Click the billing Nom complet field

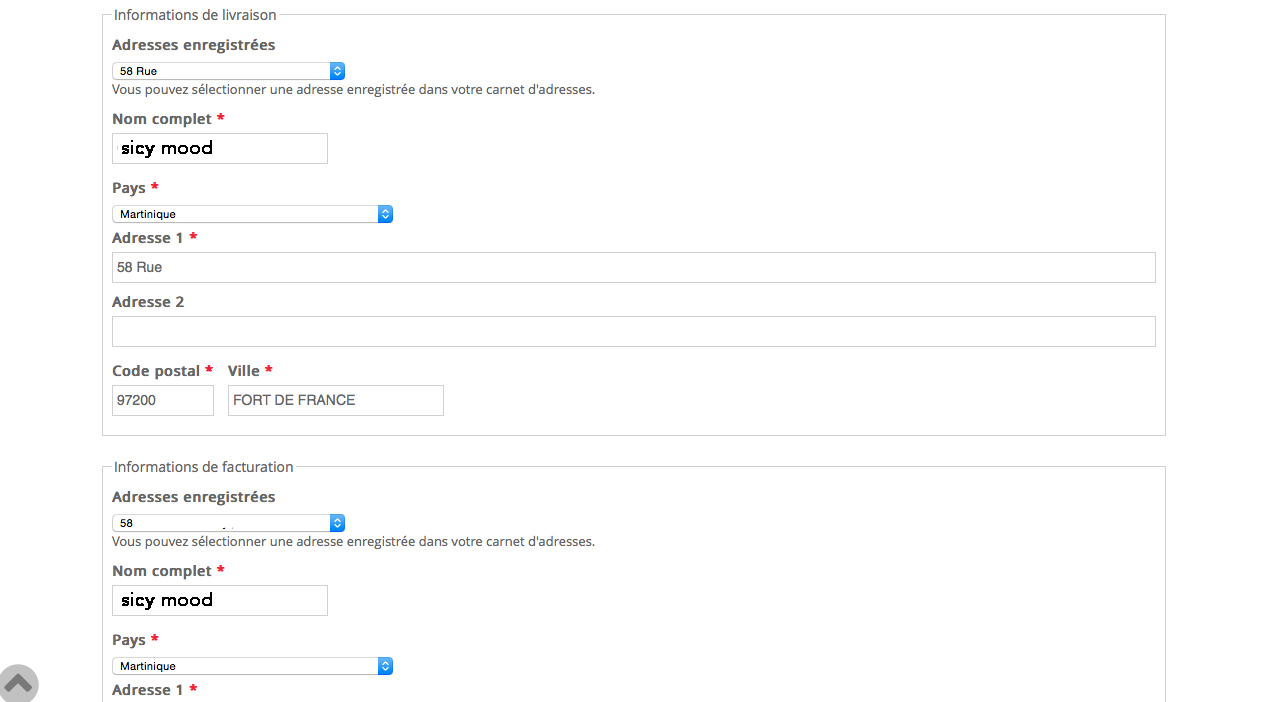click(220, 601)
